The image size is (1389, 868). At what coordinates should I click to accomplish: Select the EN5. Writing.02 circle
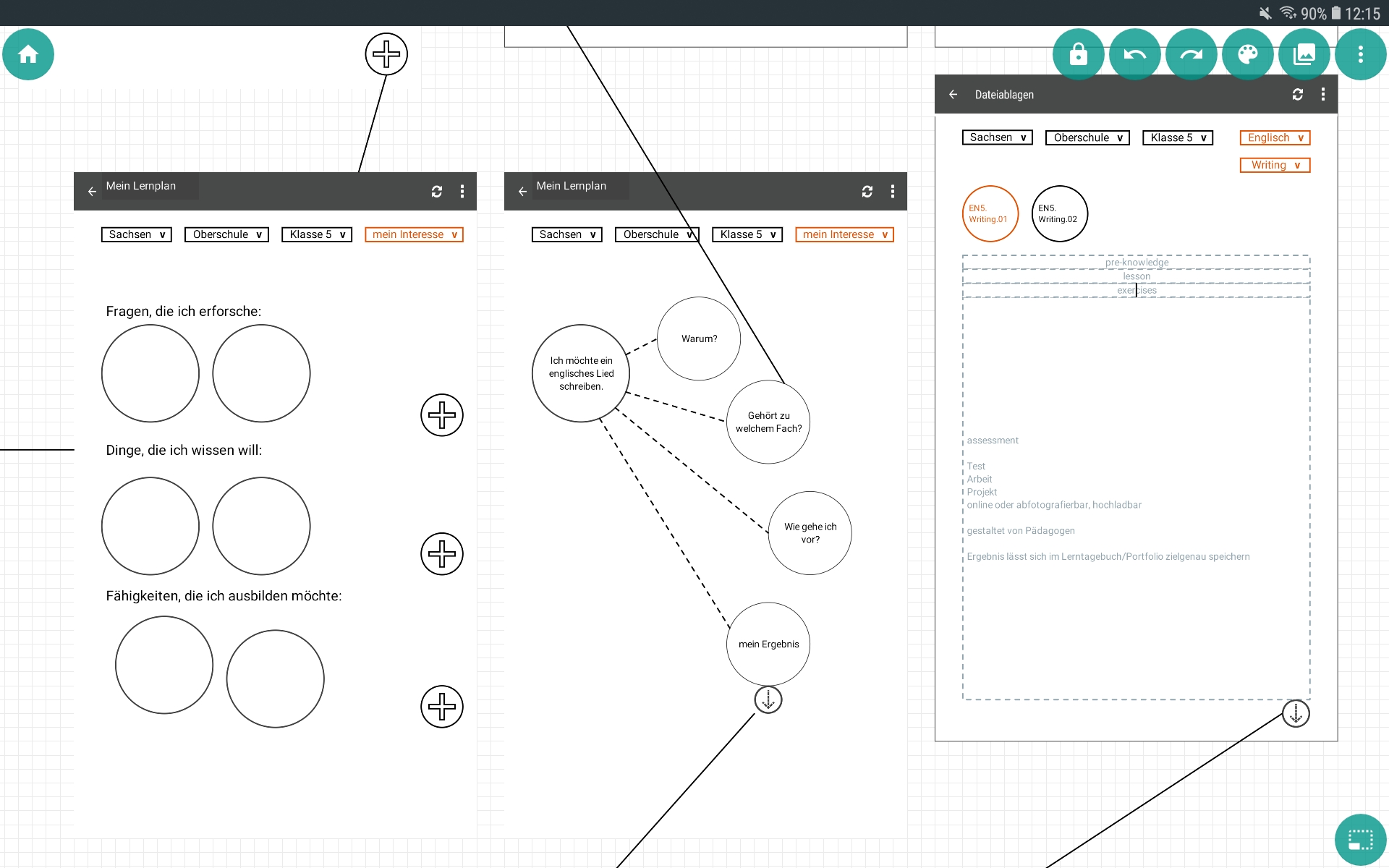click(x=1059, y=213)
